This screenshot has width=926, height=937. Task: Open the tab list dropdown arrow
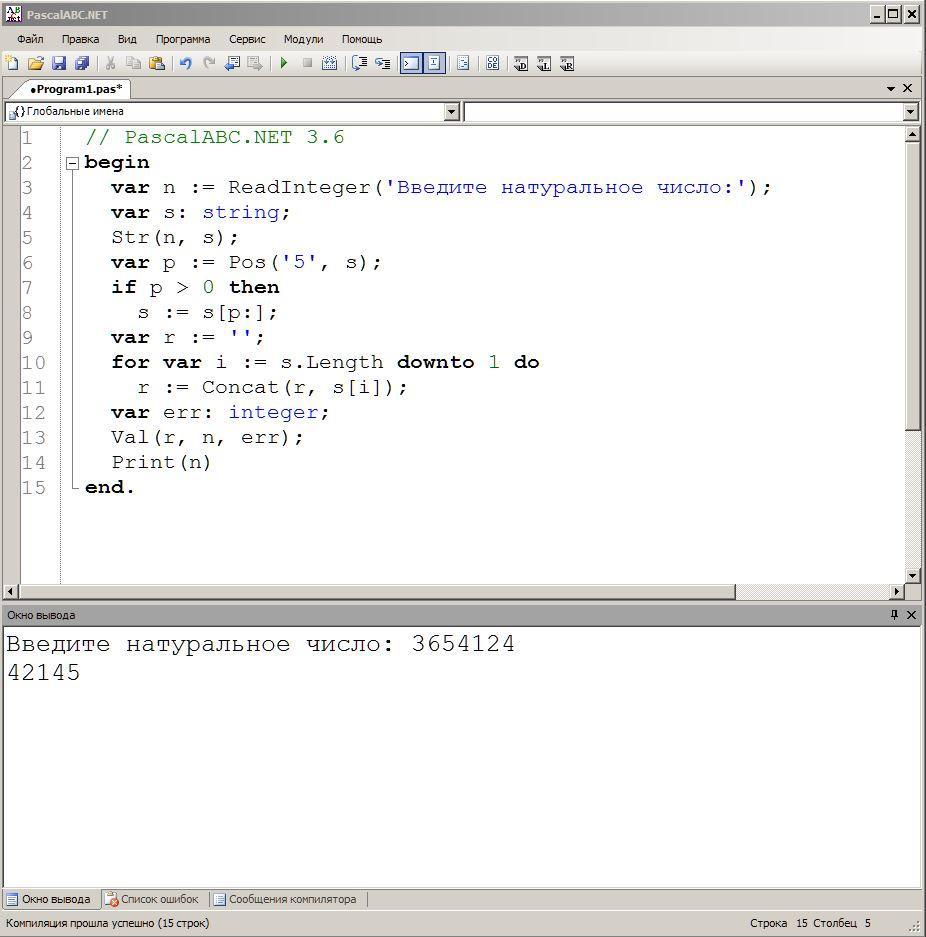pyautogui.click(x=891, y=88)
